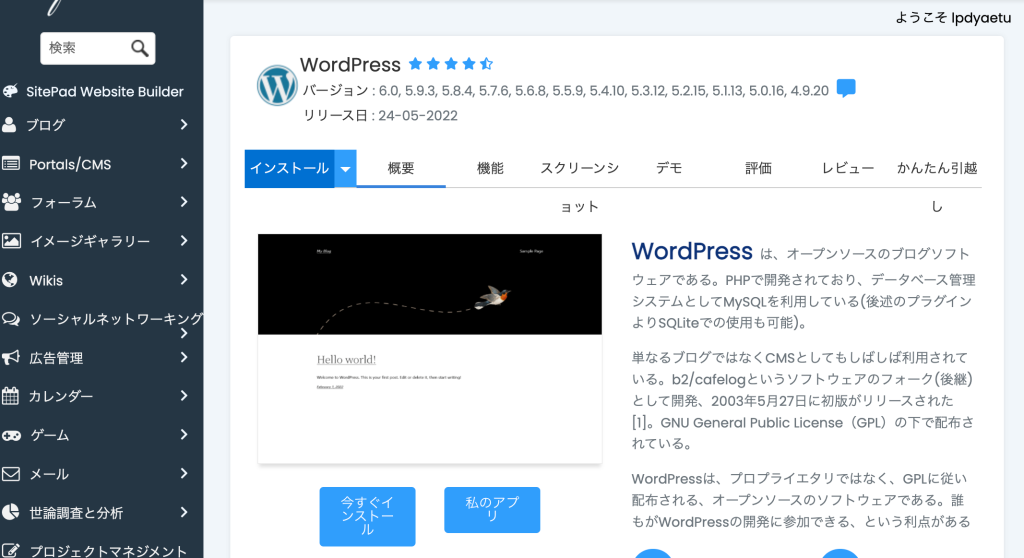This screenshot has width=1024, height=558.
Task: Open the レビュー tab
Action: pos(848,169)
